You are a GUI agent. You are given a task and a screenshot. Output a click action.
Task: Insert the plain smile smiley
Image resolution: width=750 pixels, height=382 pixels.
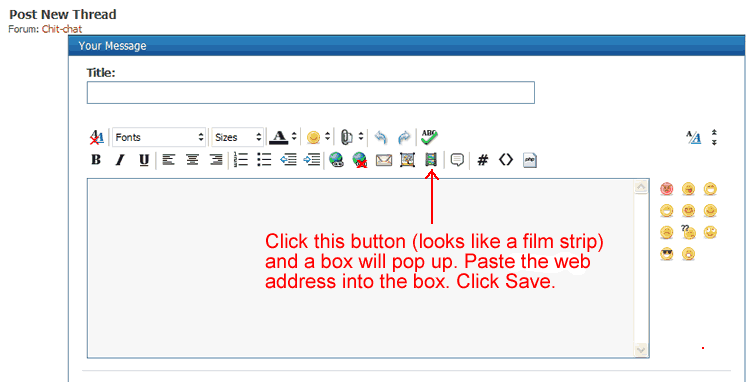710,210
